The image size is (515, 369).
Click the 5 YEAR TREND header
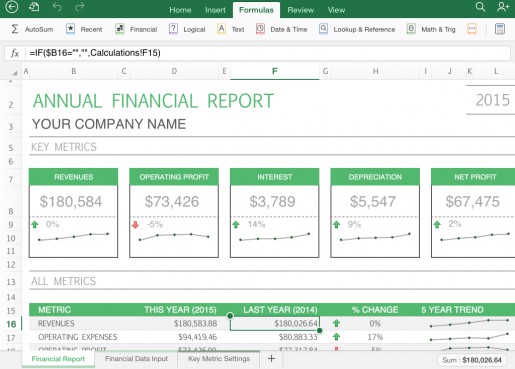(452, 310)
